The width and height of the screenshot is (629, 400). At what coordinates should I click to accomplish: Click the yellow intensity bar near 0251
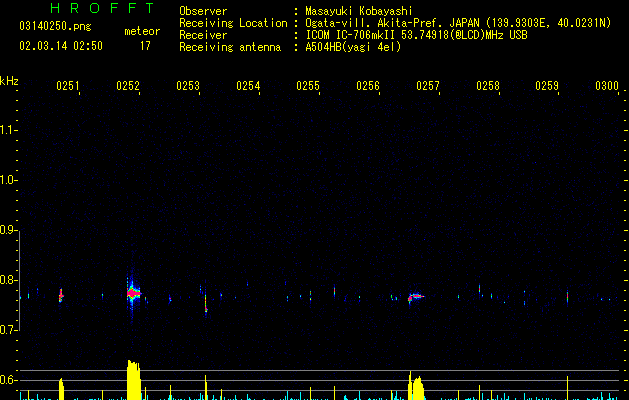tap(61, 389)
